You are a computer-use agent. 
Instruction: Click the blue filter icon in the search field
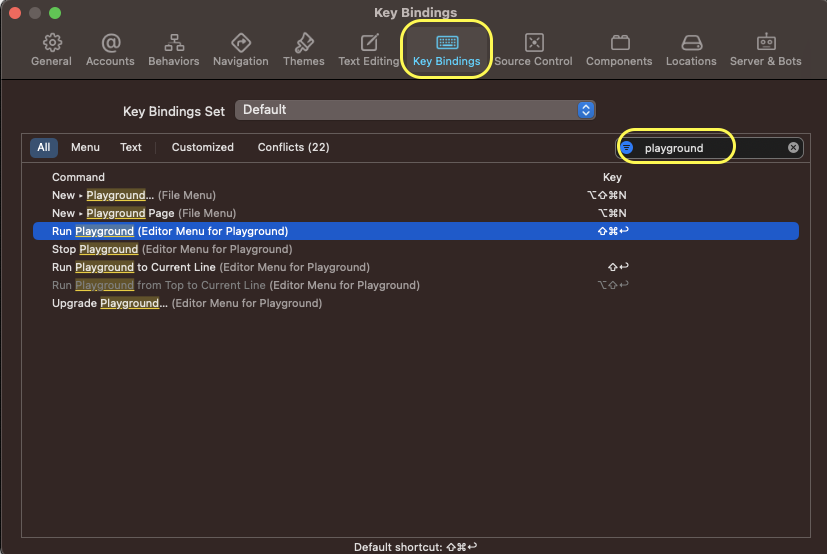(627, 148)
